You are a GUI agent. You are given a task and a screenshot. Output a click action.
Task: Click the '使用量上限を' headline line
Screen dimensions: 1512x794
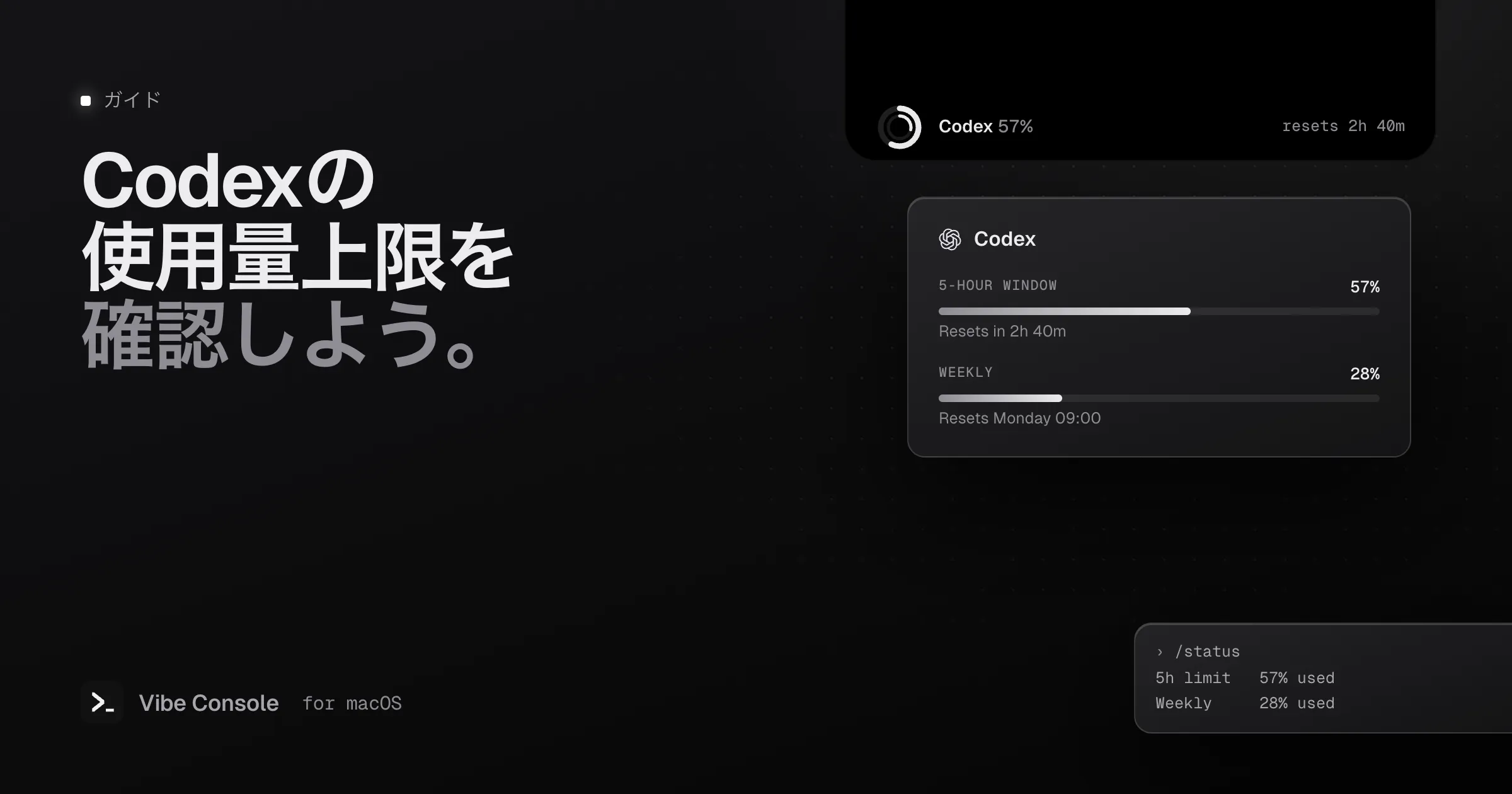[x=298, y=257]
